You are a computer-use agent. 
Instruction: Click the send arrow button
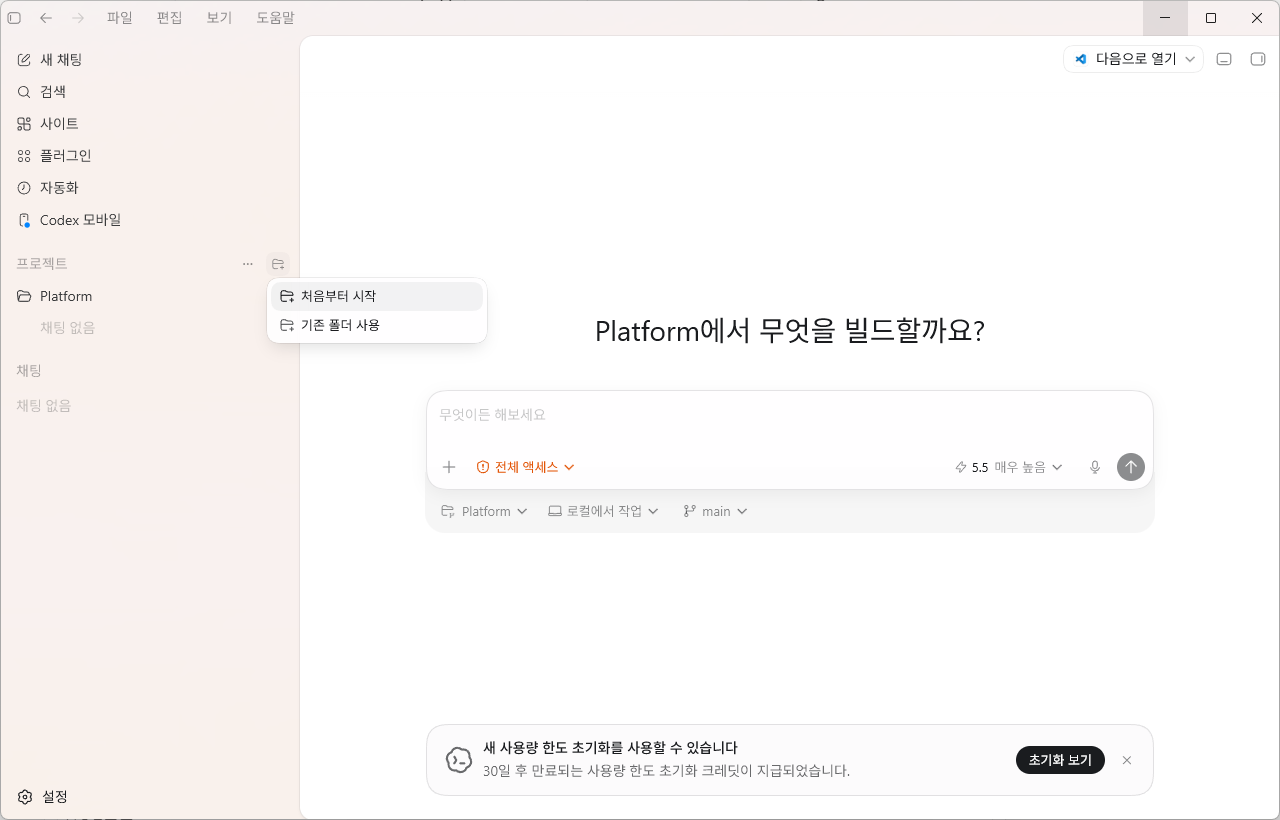(x=1131, y=467)
